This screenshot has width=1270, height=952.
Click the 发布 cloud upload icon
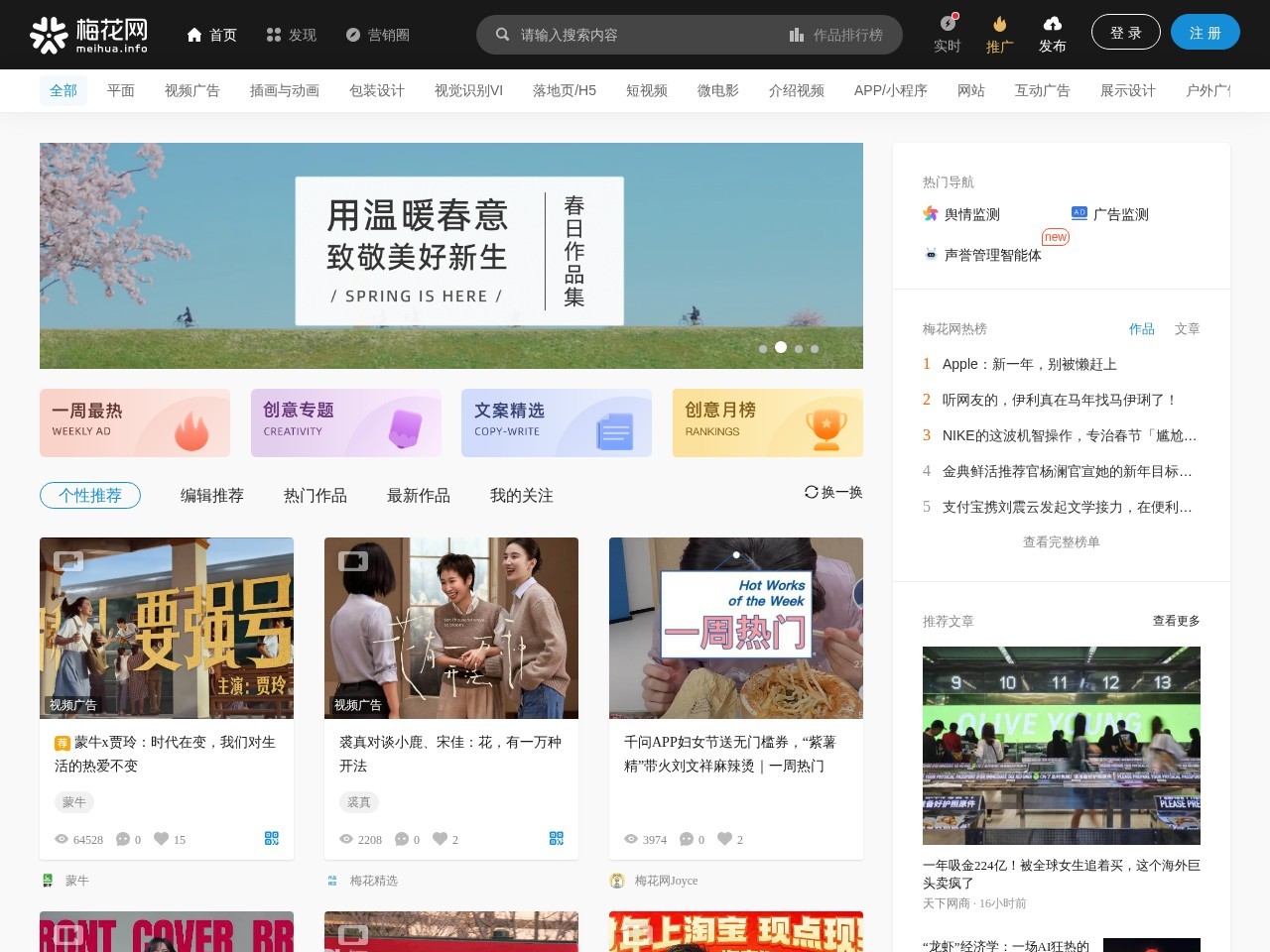(1052, 24)
